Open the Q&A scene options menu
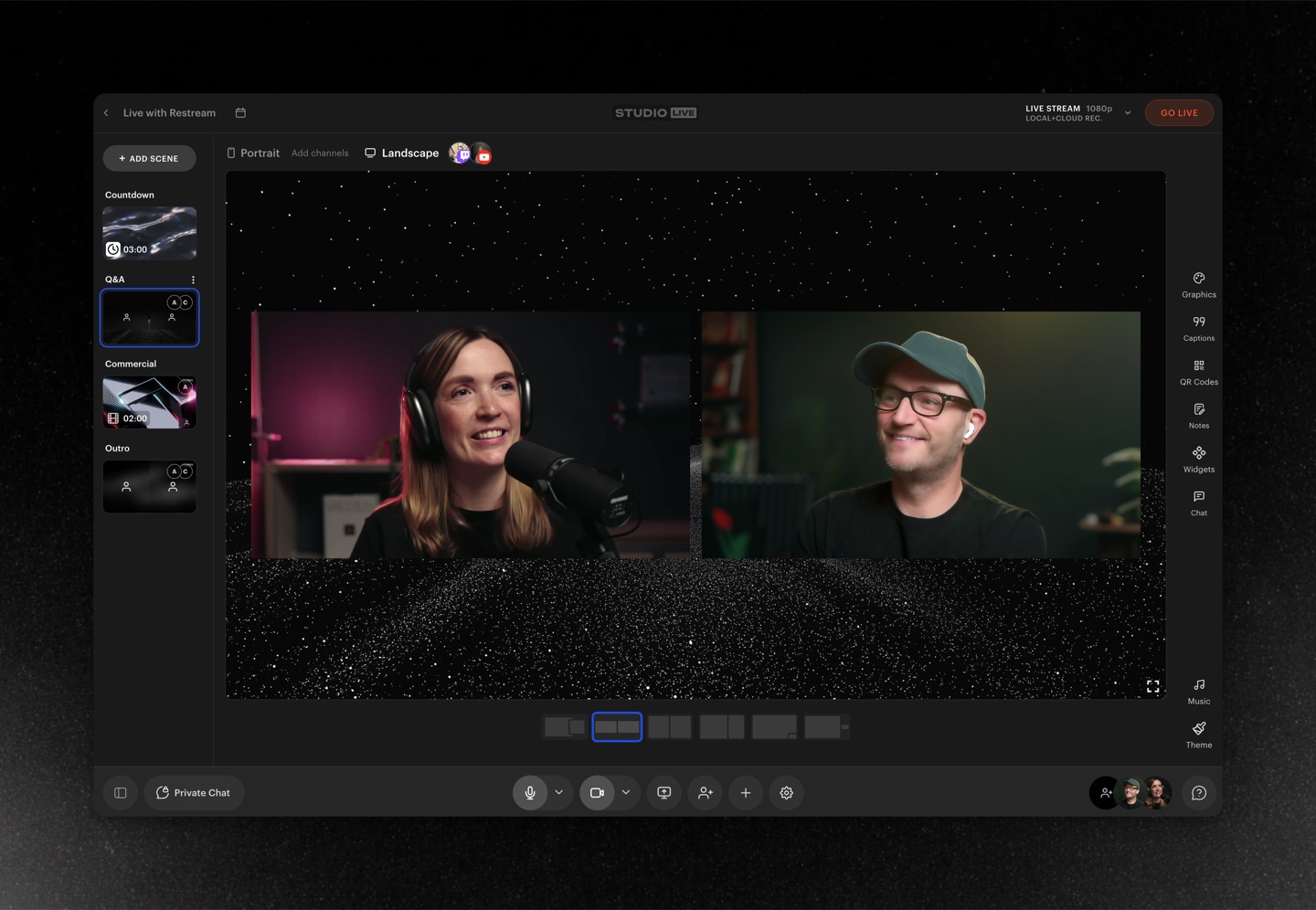 coord(193,280)
